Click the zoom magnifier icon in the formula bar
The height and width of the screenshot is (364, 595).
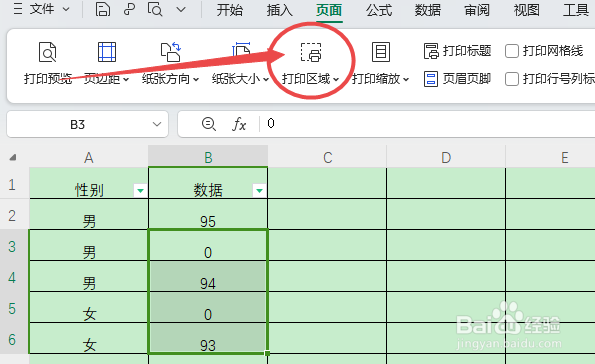pyautogui.click(x=209, y=124)
